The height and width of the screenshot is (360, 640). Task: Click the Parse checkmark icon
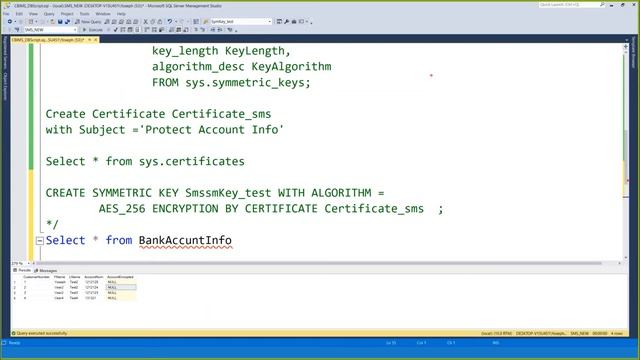[x=116, y=30]
